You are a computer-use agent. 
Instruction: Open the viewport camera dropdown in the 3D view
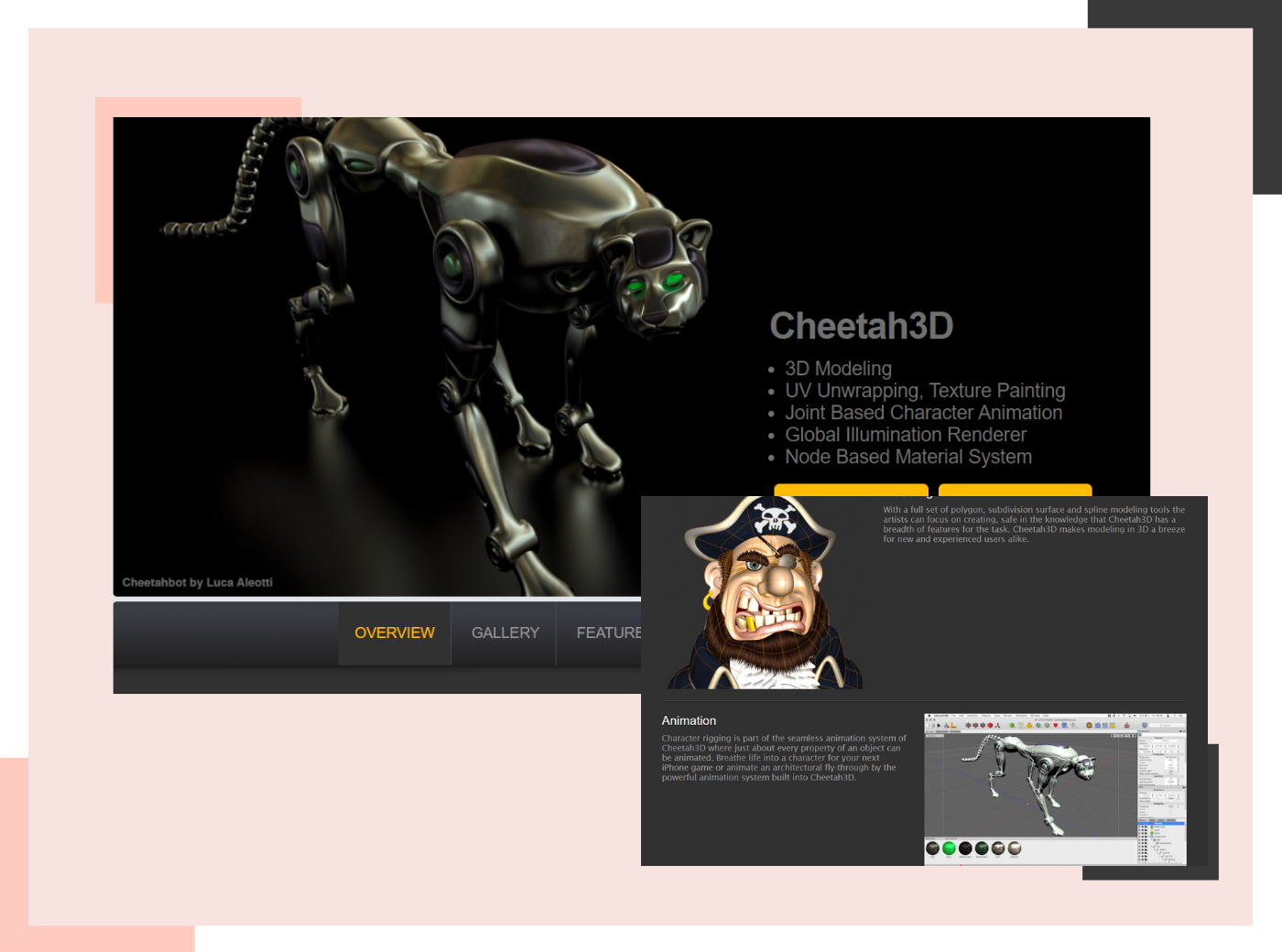(935, 735)
